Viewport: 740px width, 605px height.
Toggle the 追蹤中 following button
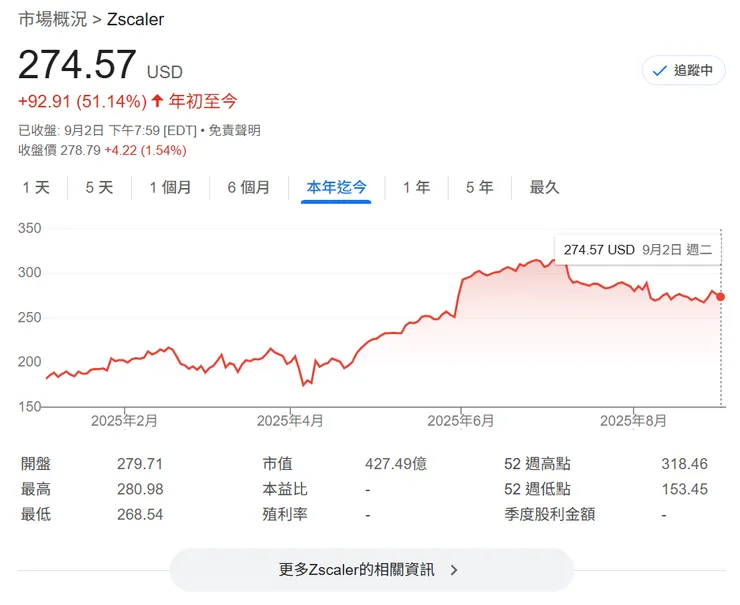click(683, 70)
